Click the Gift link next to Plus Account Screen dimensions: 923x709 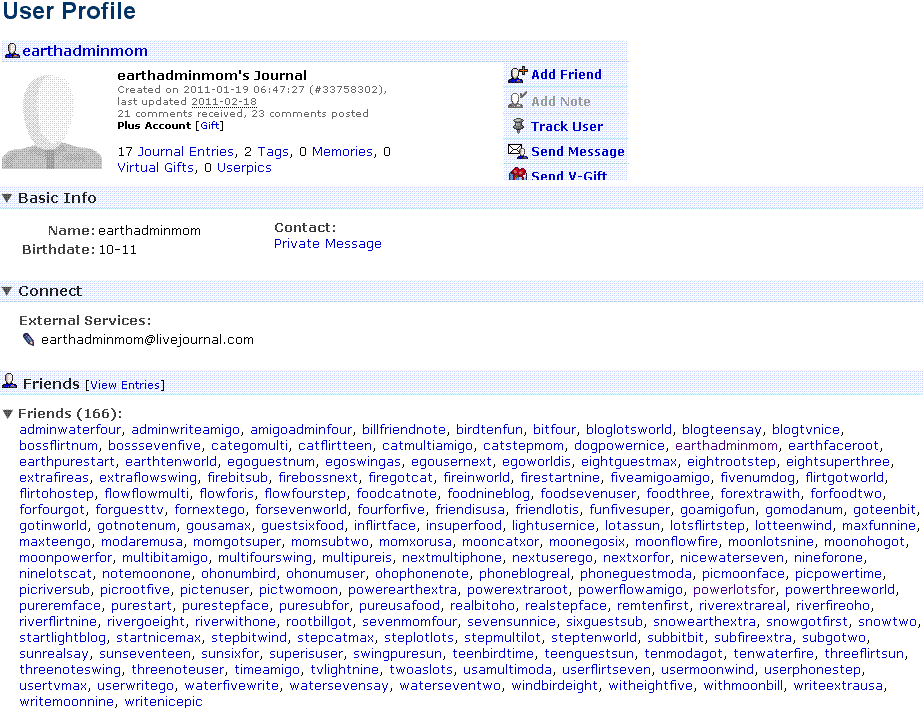210,126
